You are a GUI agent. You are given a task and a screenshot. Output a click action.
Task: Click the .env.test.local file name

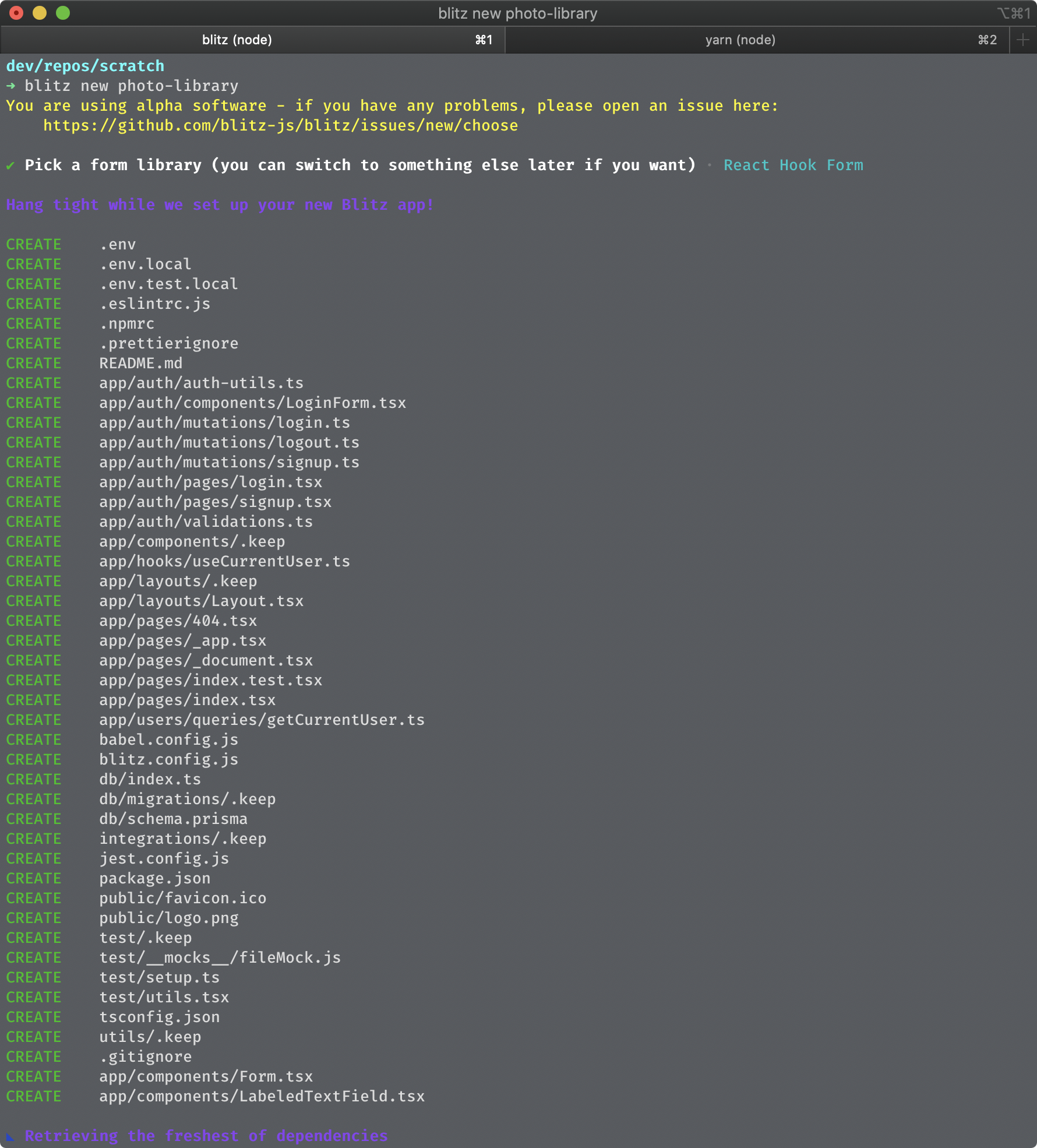click(x=169, y=284)
